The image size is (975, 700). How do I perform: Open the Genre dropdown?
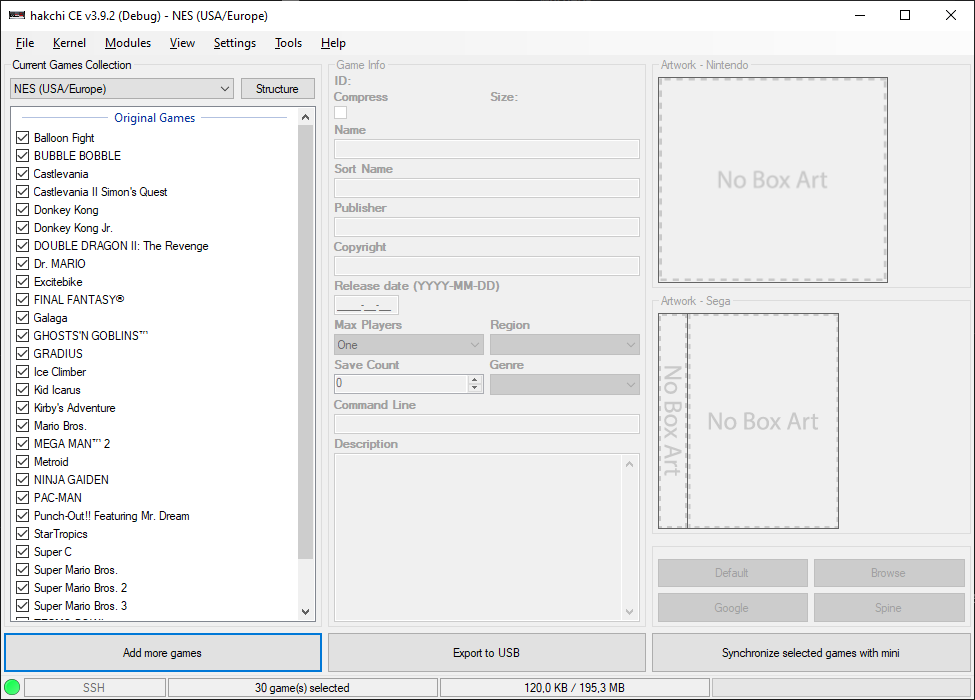pyautogui.click(x=565, y=384)
